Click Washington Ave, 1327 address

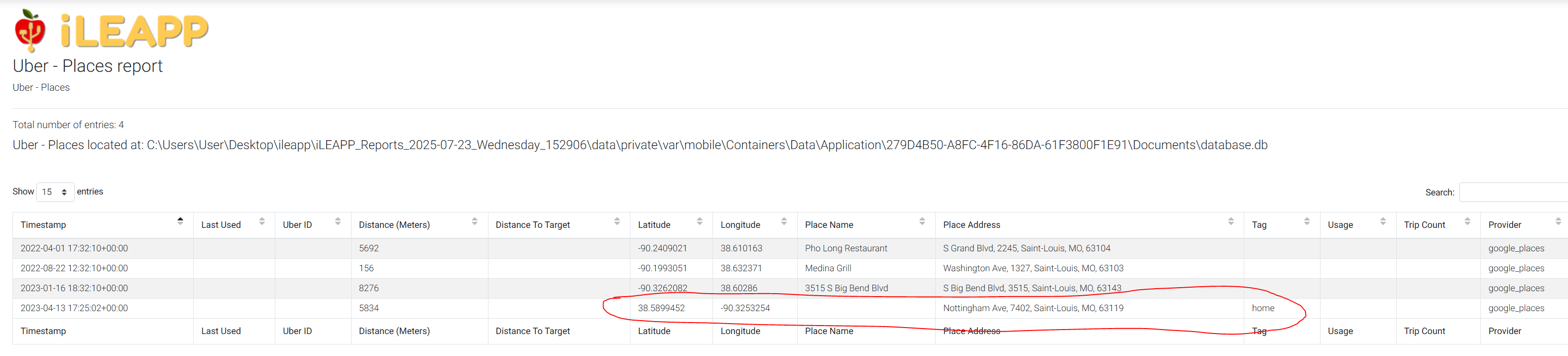(1034, 268)
